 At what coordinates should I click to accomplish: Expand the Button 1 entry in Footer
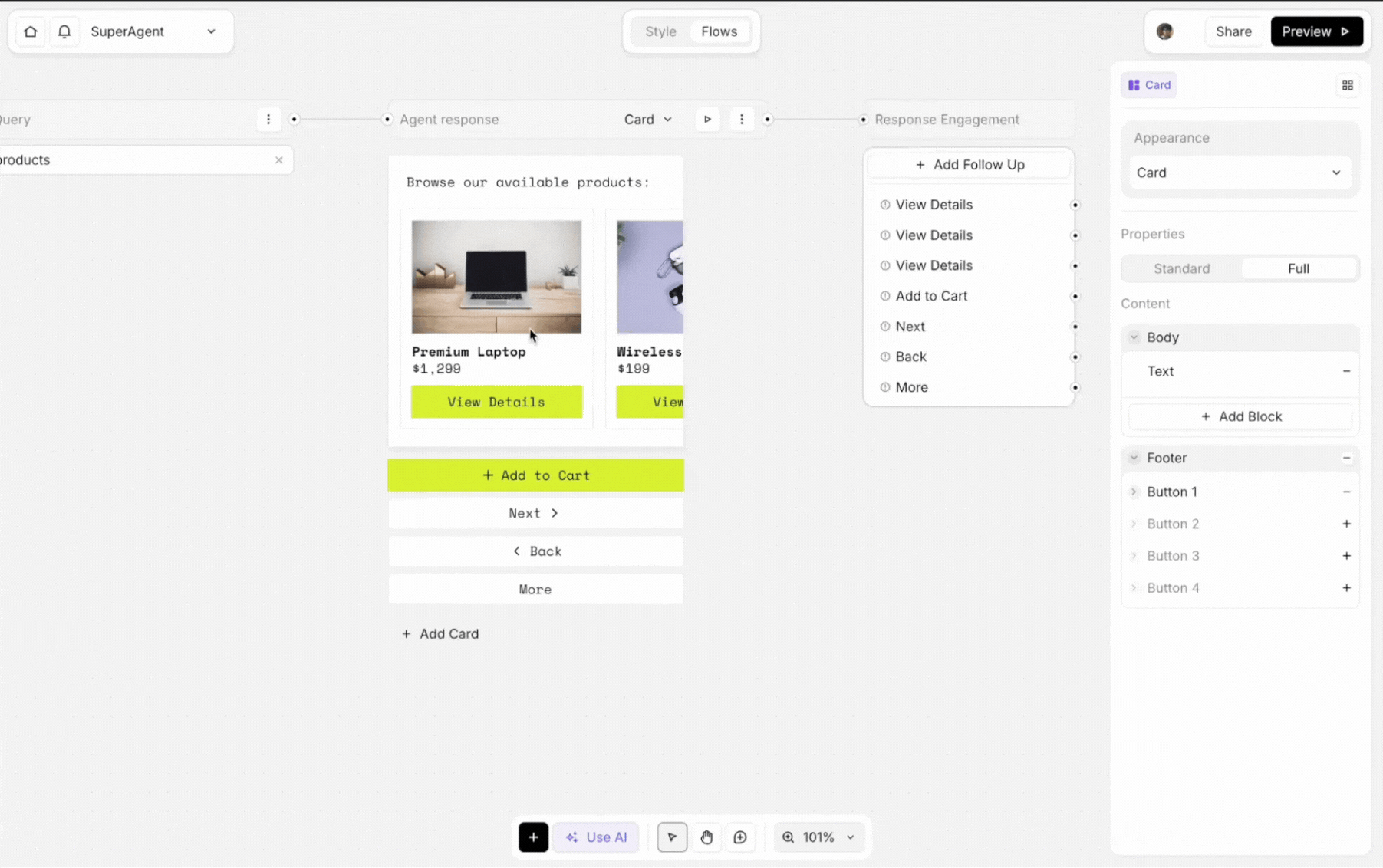pyautogui.click(x=1134, y=492)
